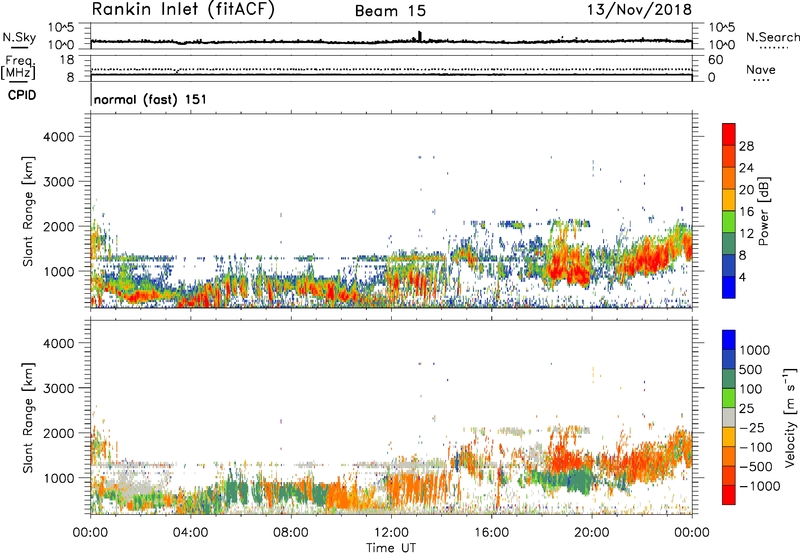Image resolution: width=800 pixels, height=554 pixels.
Task: Click the "24" value on Power color bar
Action: coord(746,168)
